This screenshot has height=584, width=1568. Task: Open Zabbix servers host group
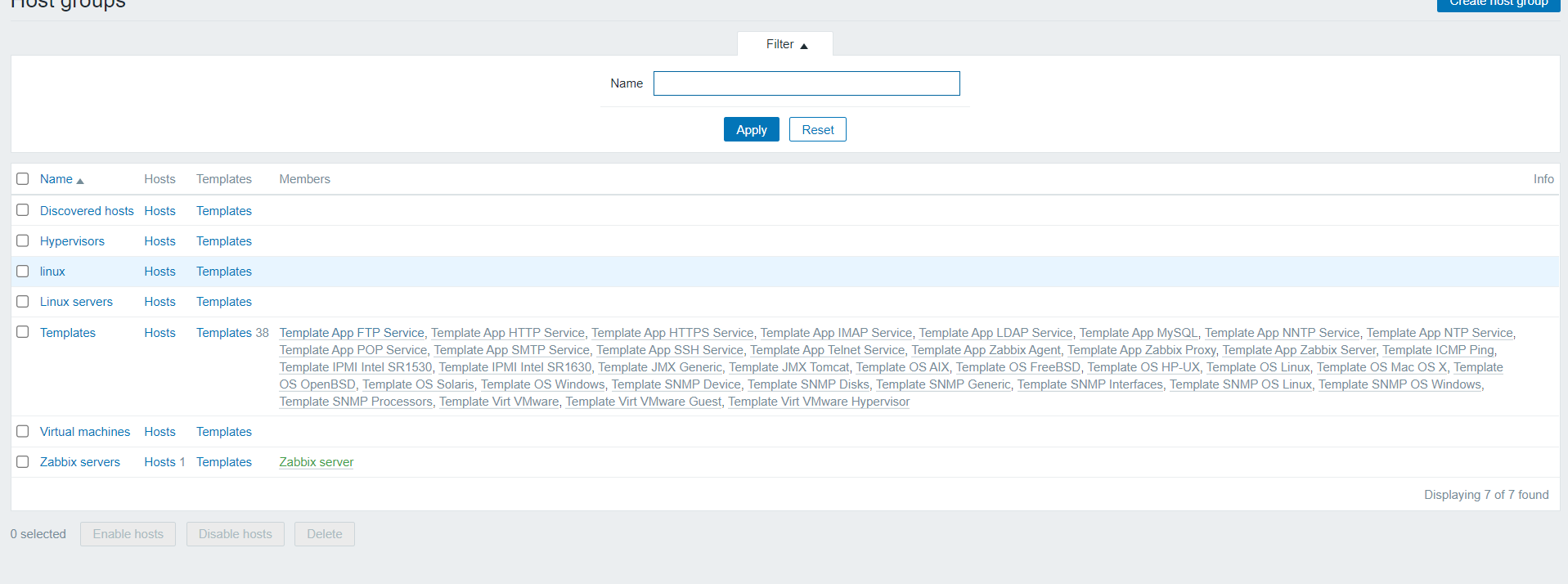(x=80, y=462)
